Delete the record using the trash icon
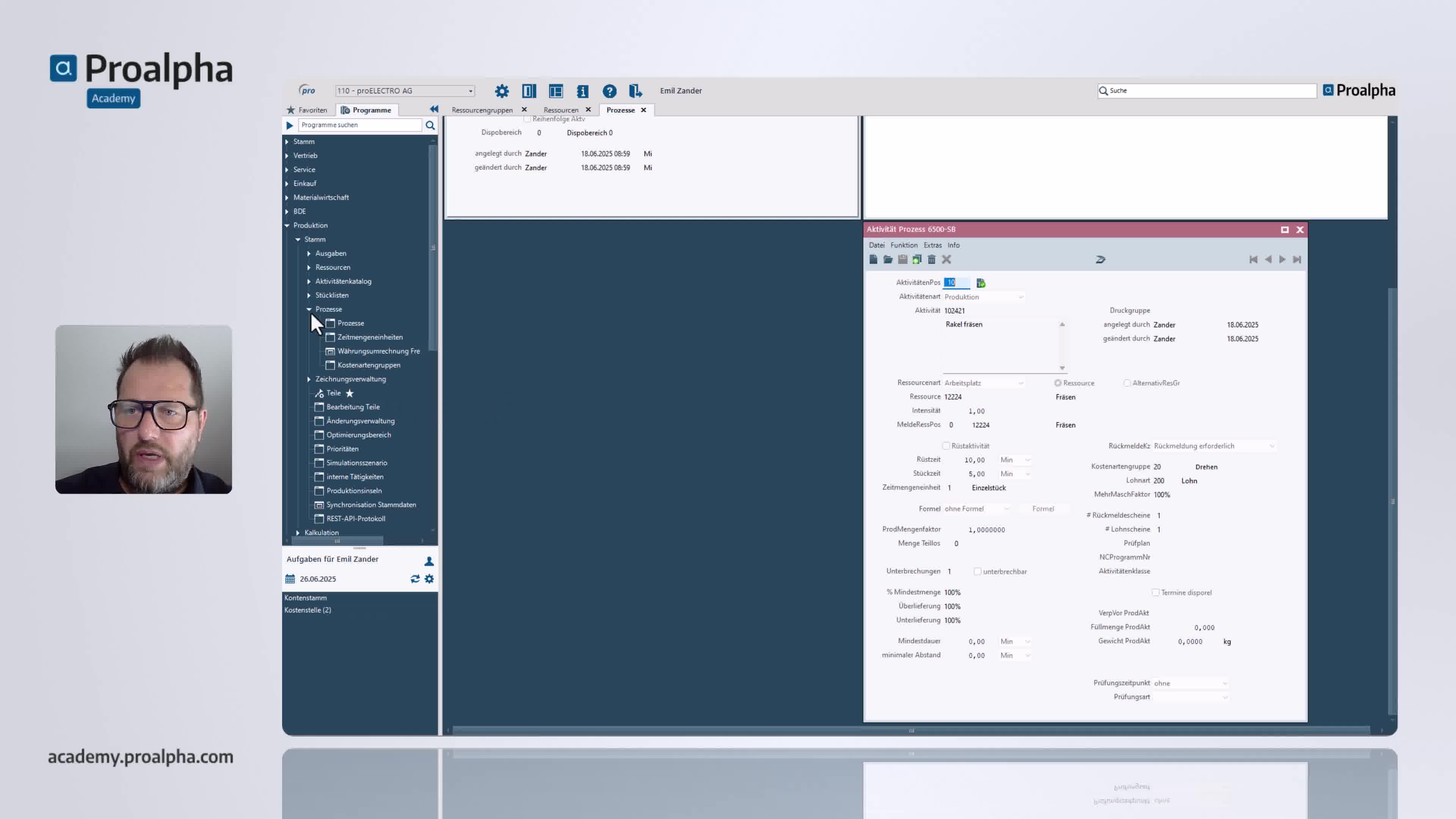 point(932,259)
